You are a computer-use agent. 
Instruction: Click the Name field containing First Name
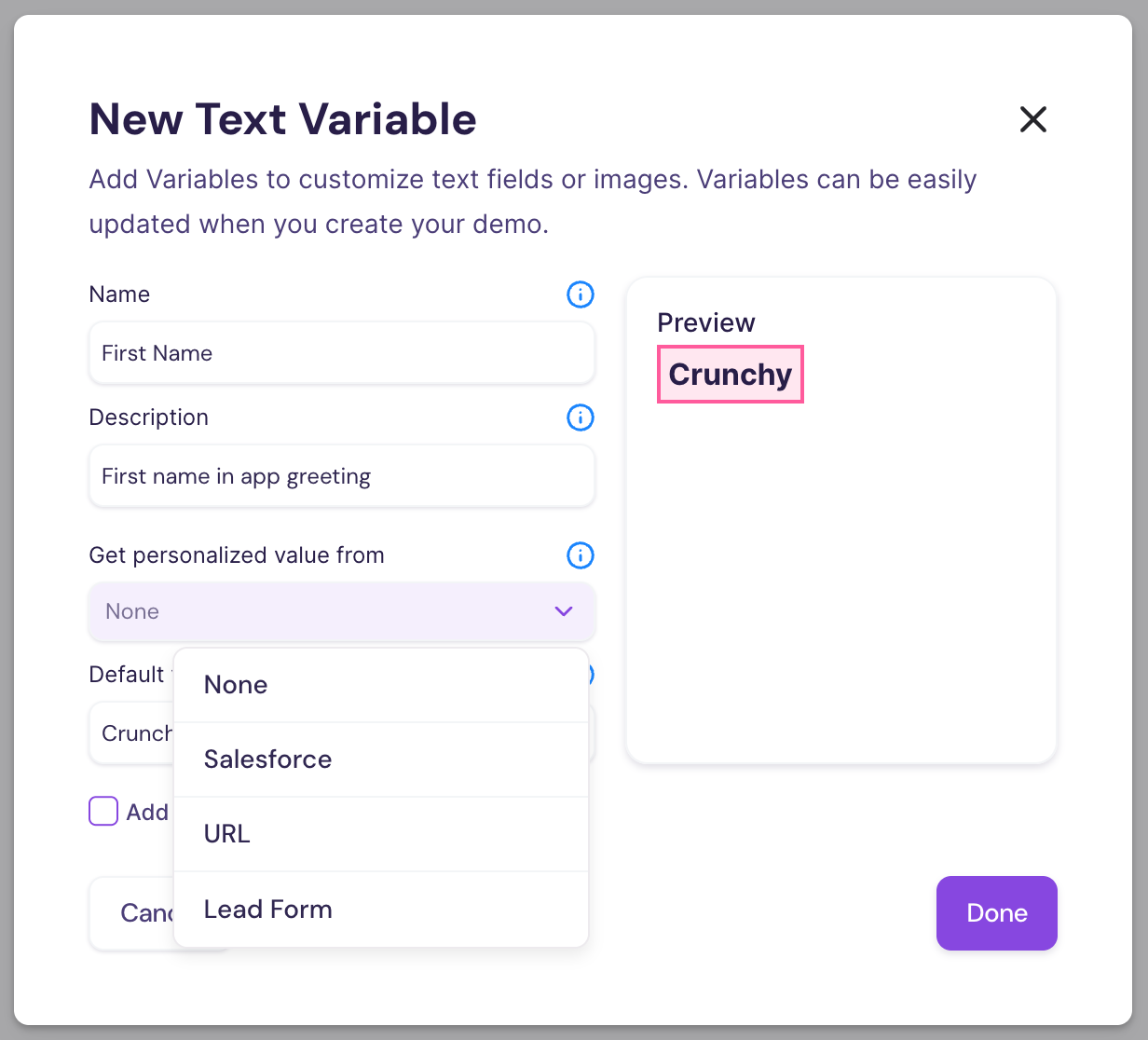pos(341,353)
